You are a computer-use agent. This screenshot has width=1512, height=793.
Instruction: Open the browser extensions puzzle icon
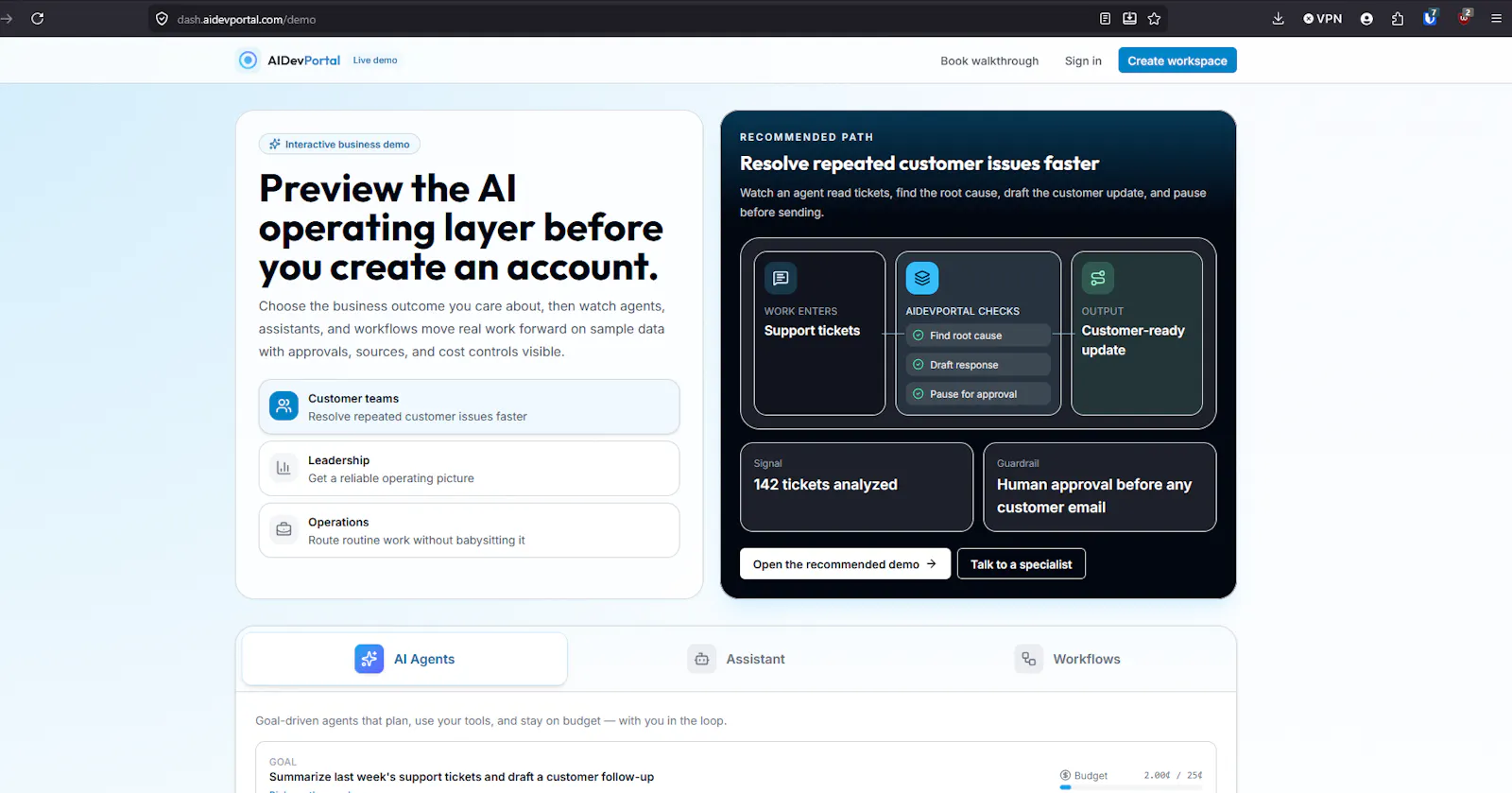tap(1398, 18)
